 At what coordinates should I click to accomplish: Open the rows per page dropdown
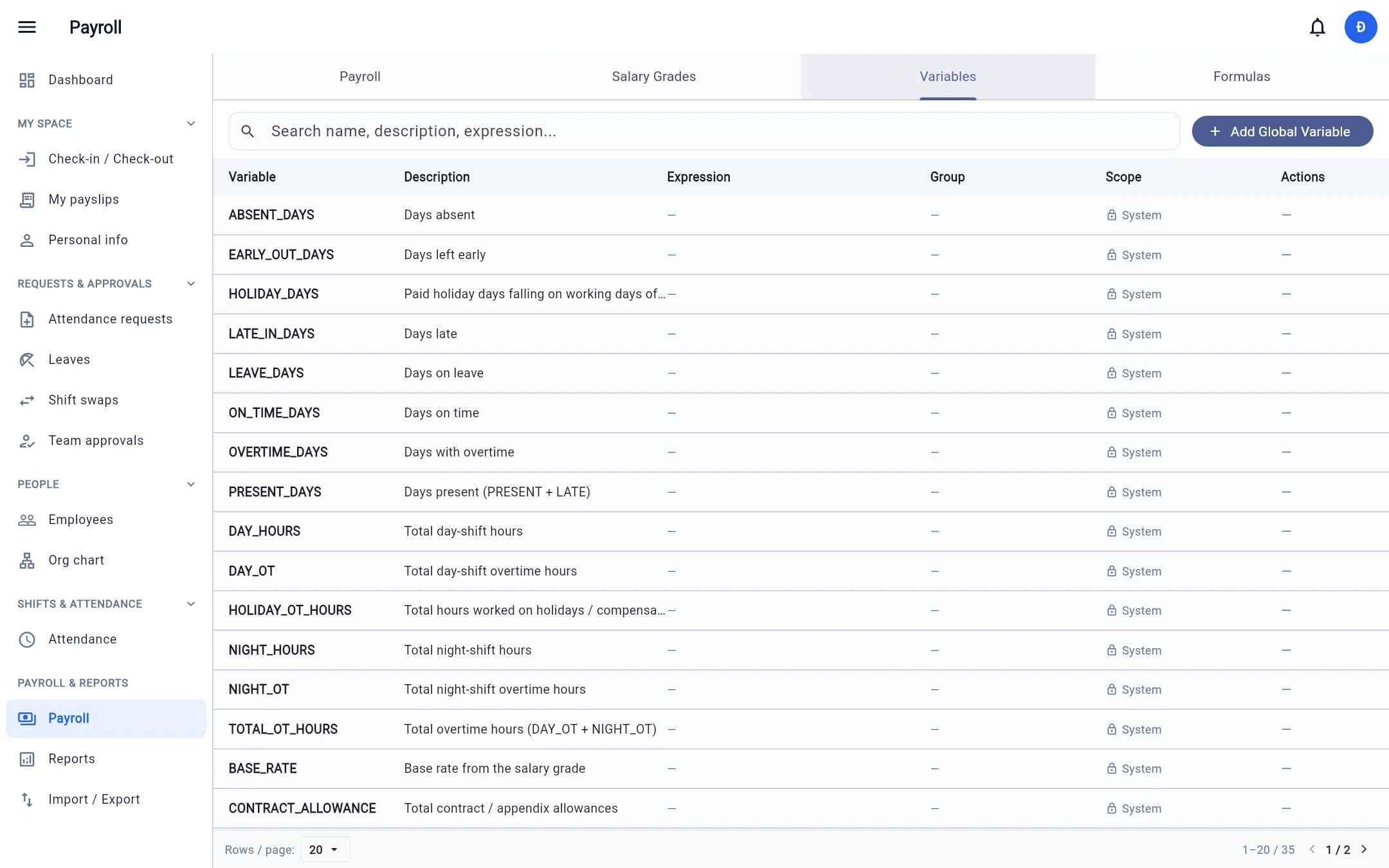(325, 849)
